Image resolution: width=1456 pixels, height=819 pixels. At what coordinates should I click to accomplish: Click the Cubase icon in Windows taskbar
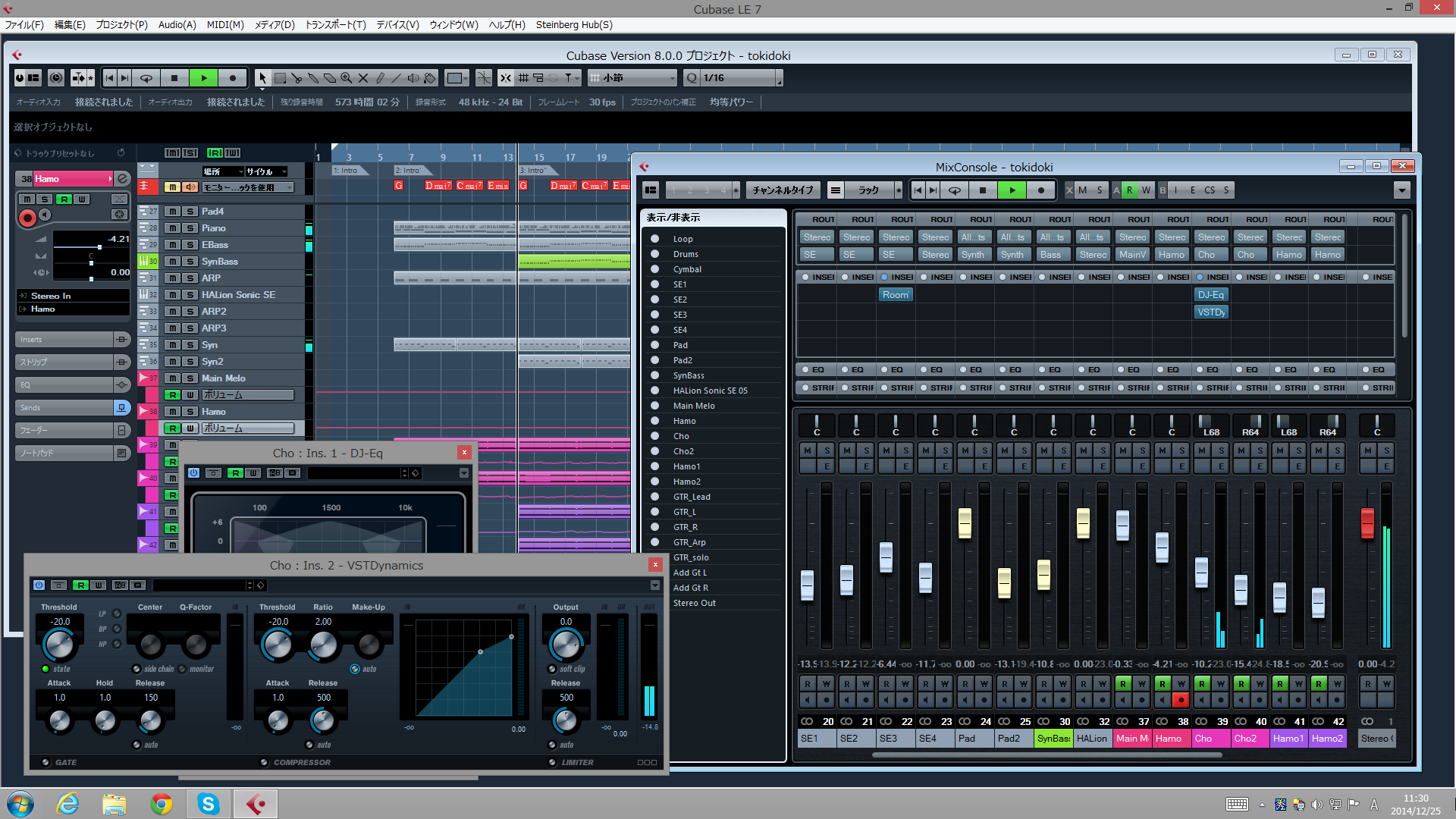[x=256, y=804]
